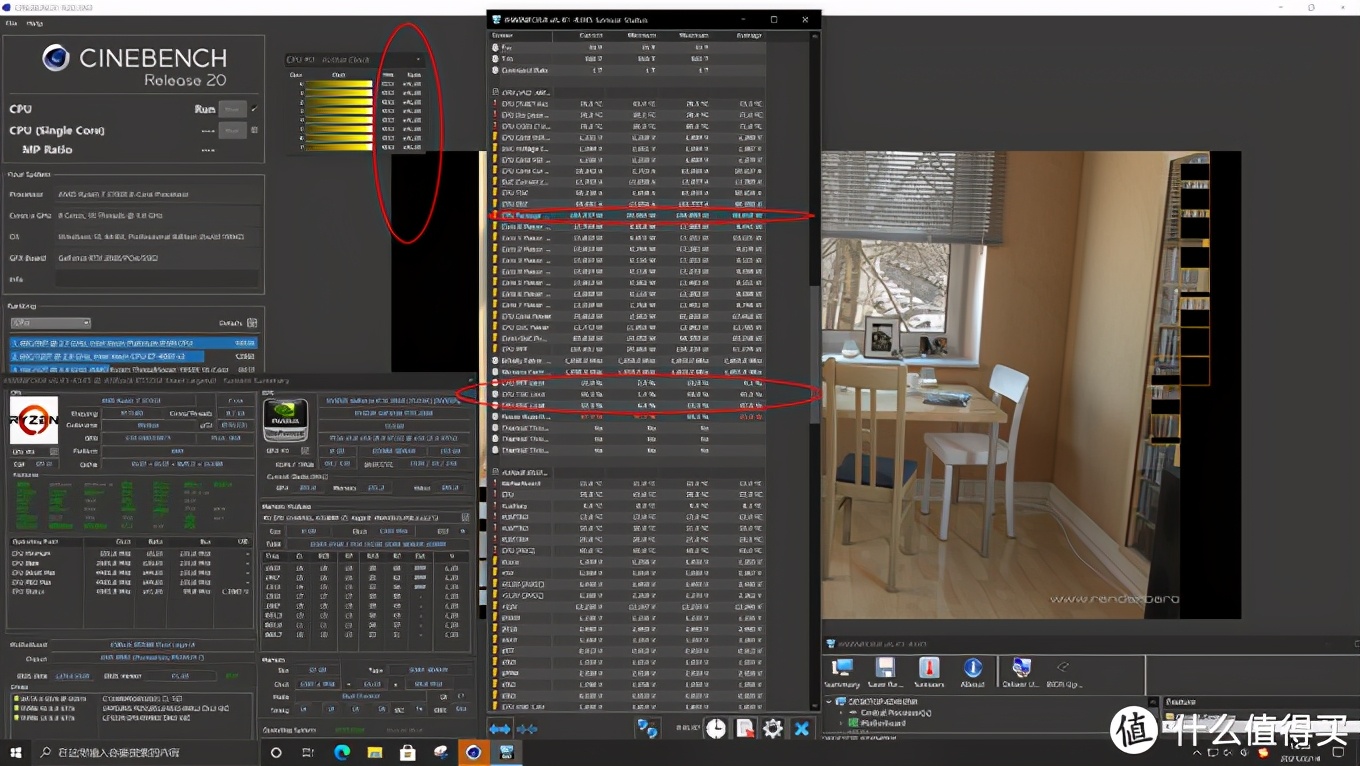Expand the Central Processor(s) tree node

pos(842,712)
